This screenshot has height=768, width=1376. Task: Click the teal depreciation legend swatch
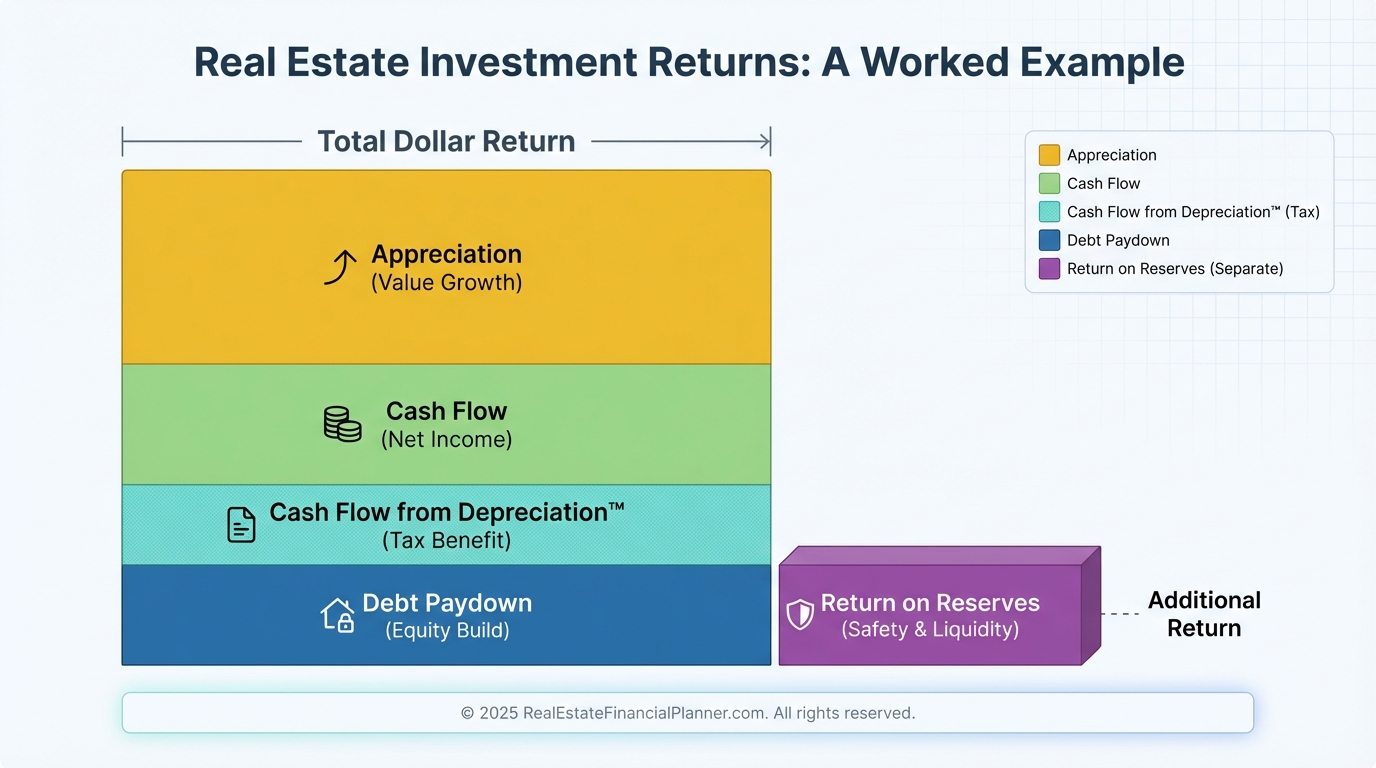(1049, 212)
